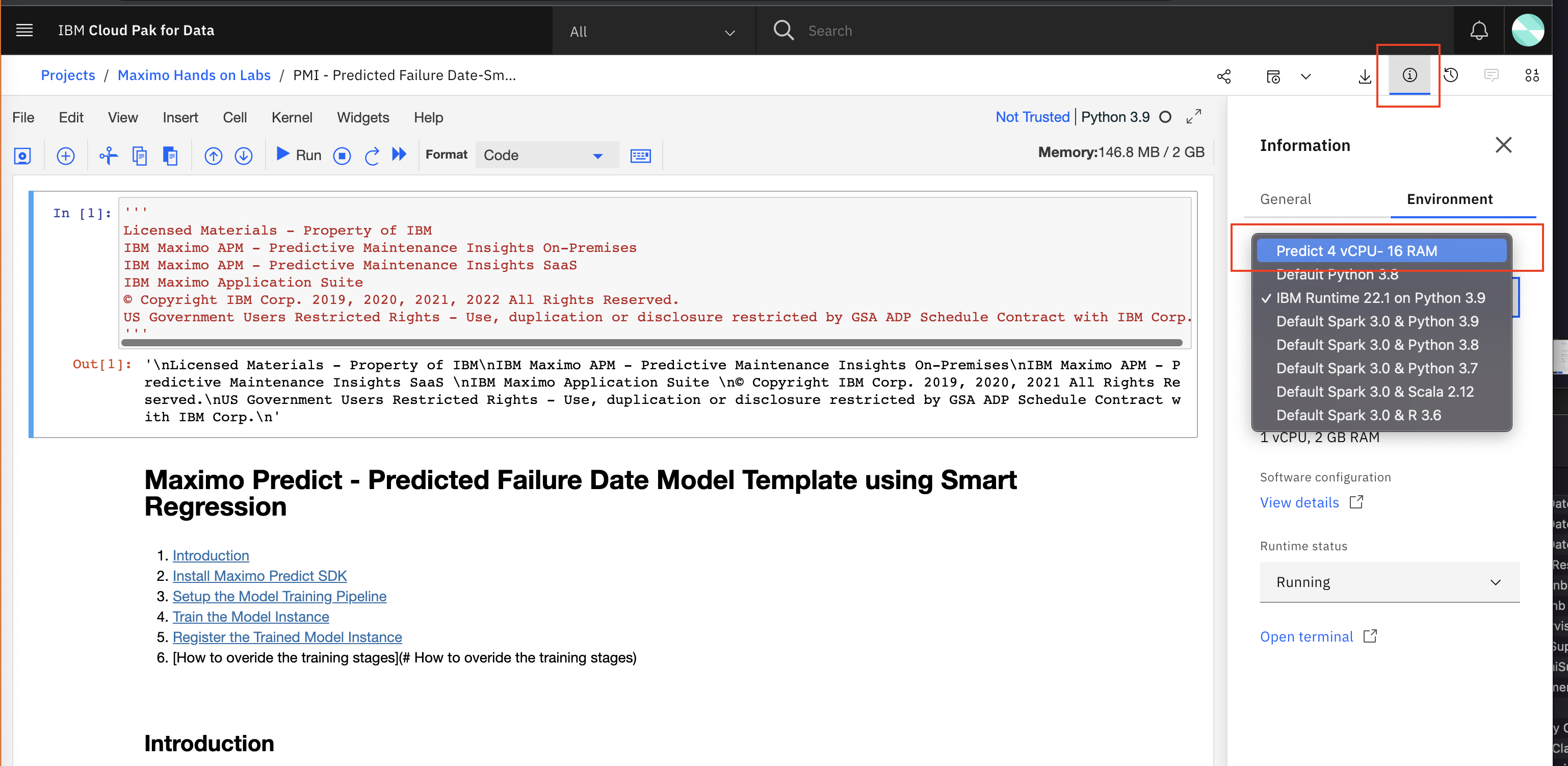Open the File menu

tap(23, 117)
